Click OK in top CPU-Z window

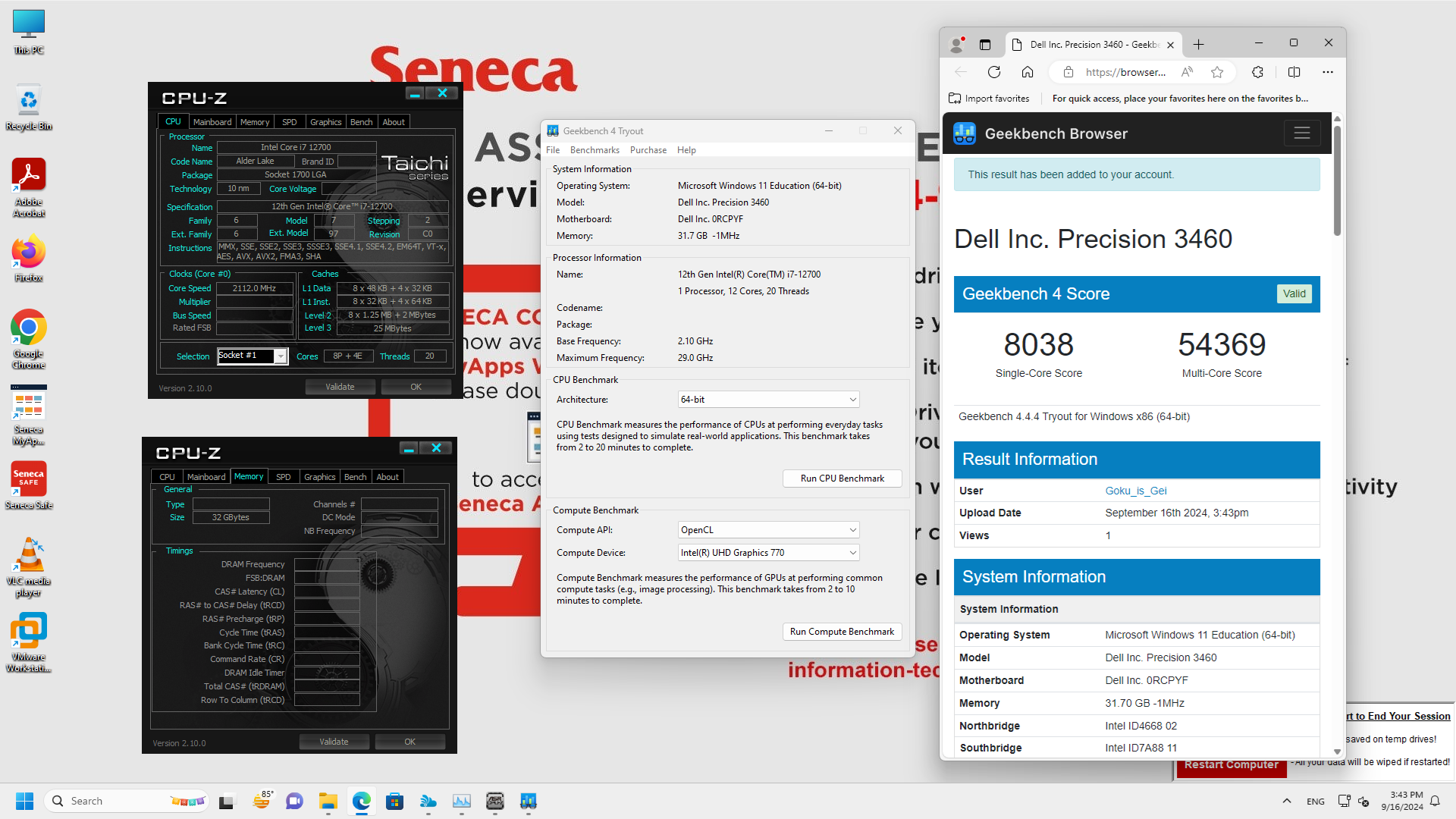416,387
